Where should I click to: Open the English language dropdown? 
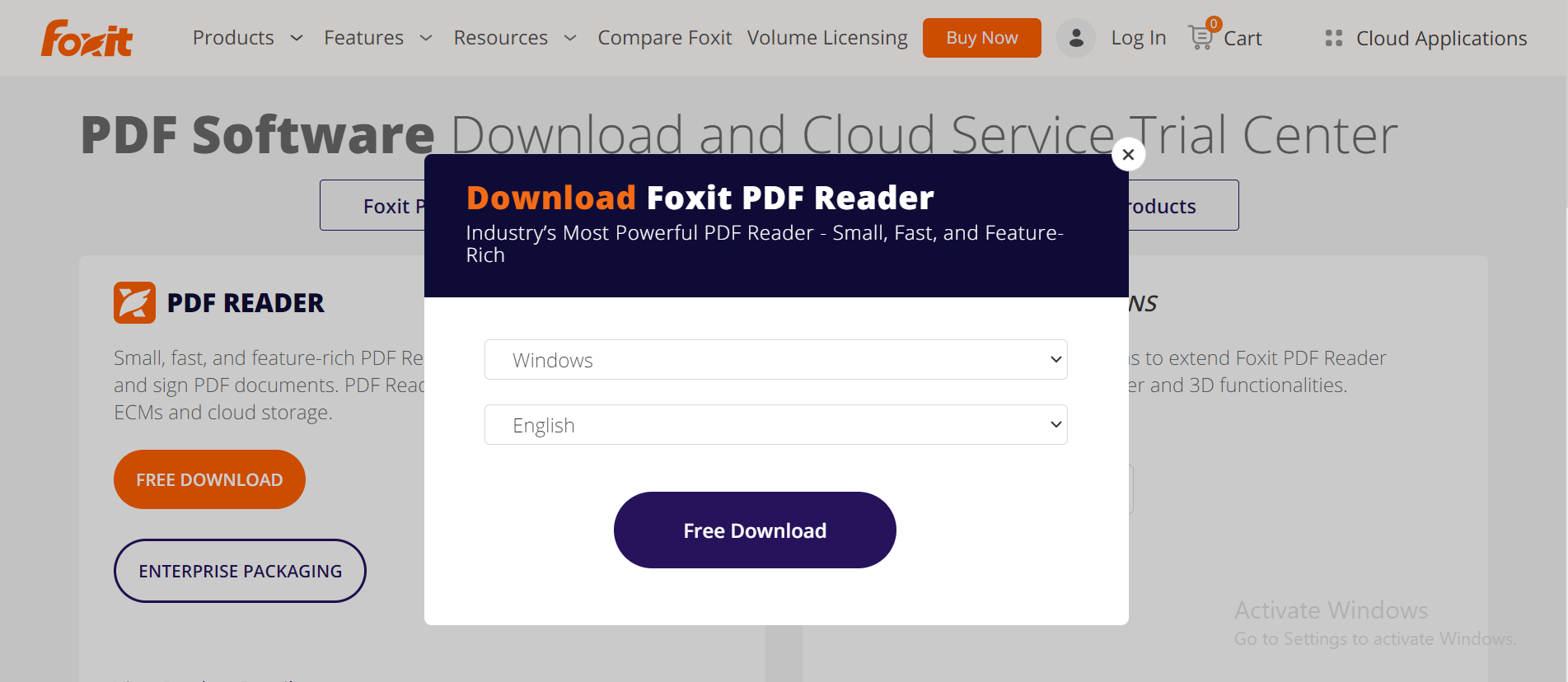tap(775, 424)
